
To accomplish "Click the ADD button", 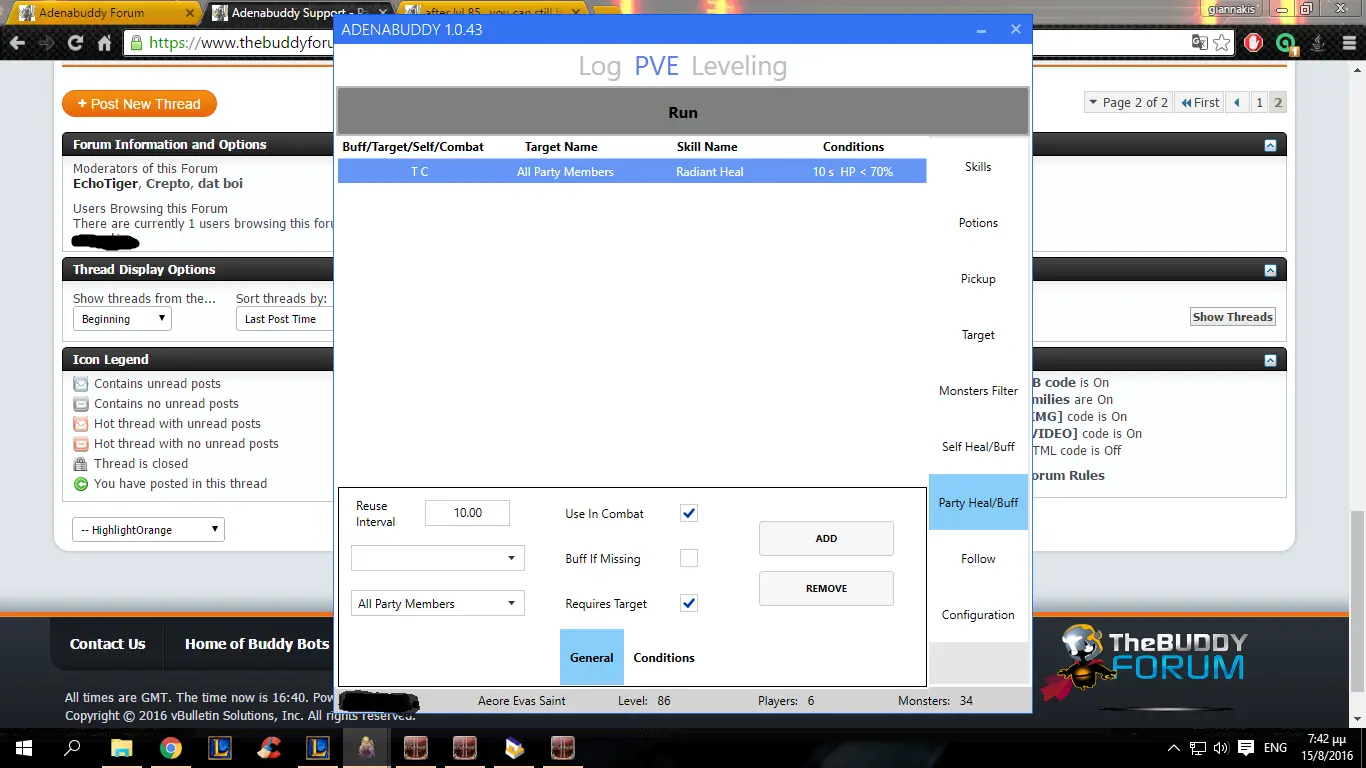I will click(x=826, y=538).
